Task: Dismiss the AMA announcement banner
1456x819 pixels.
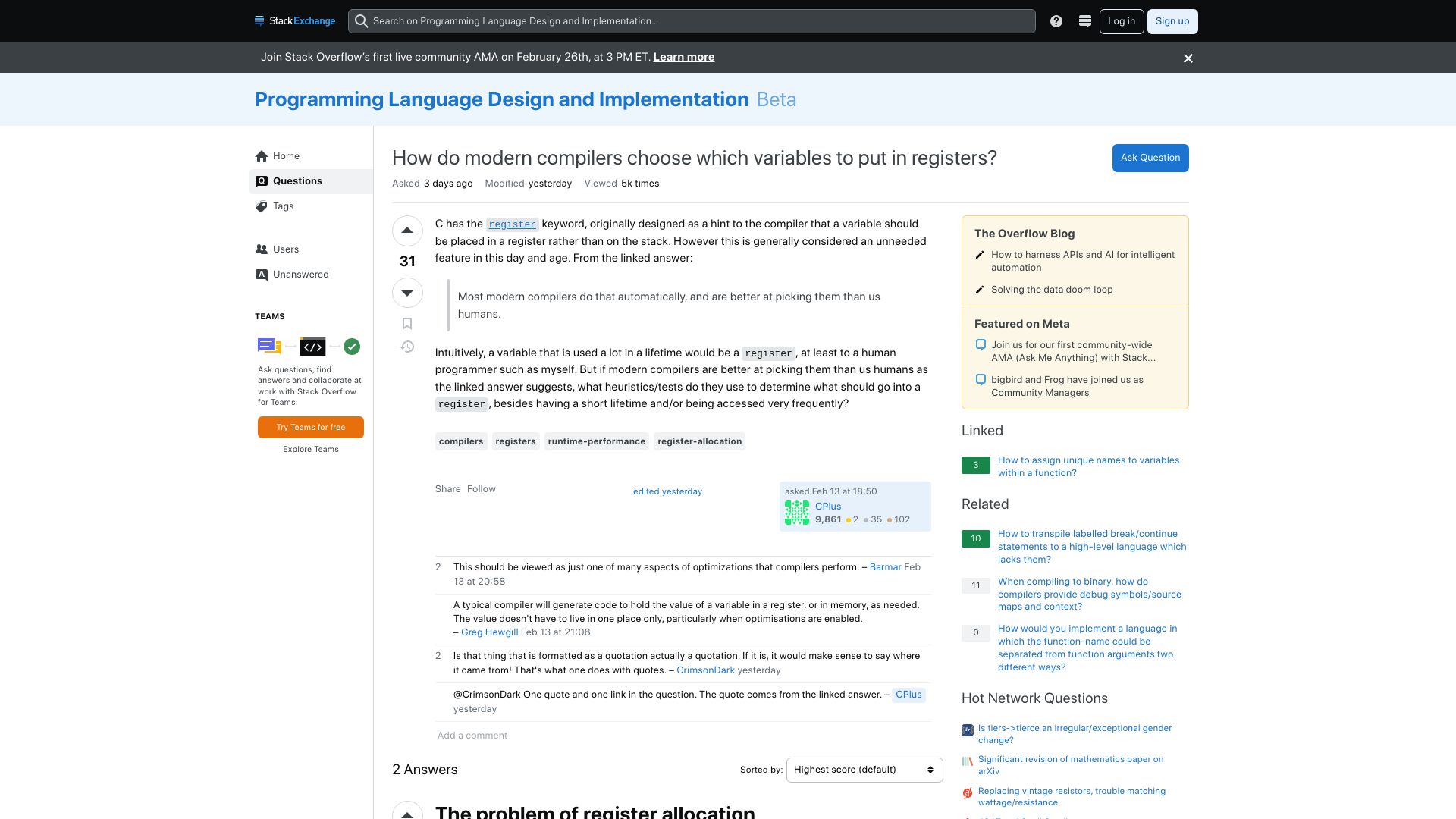Action: point(1188,58)
